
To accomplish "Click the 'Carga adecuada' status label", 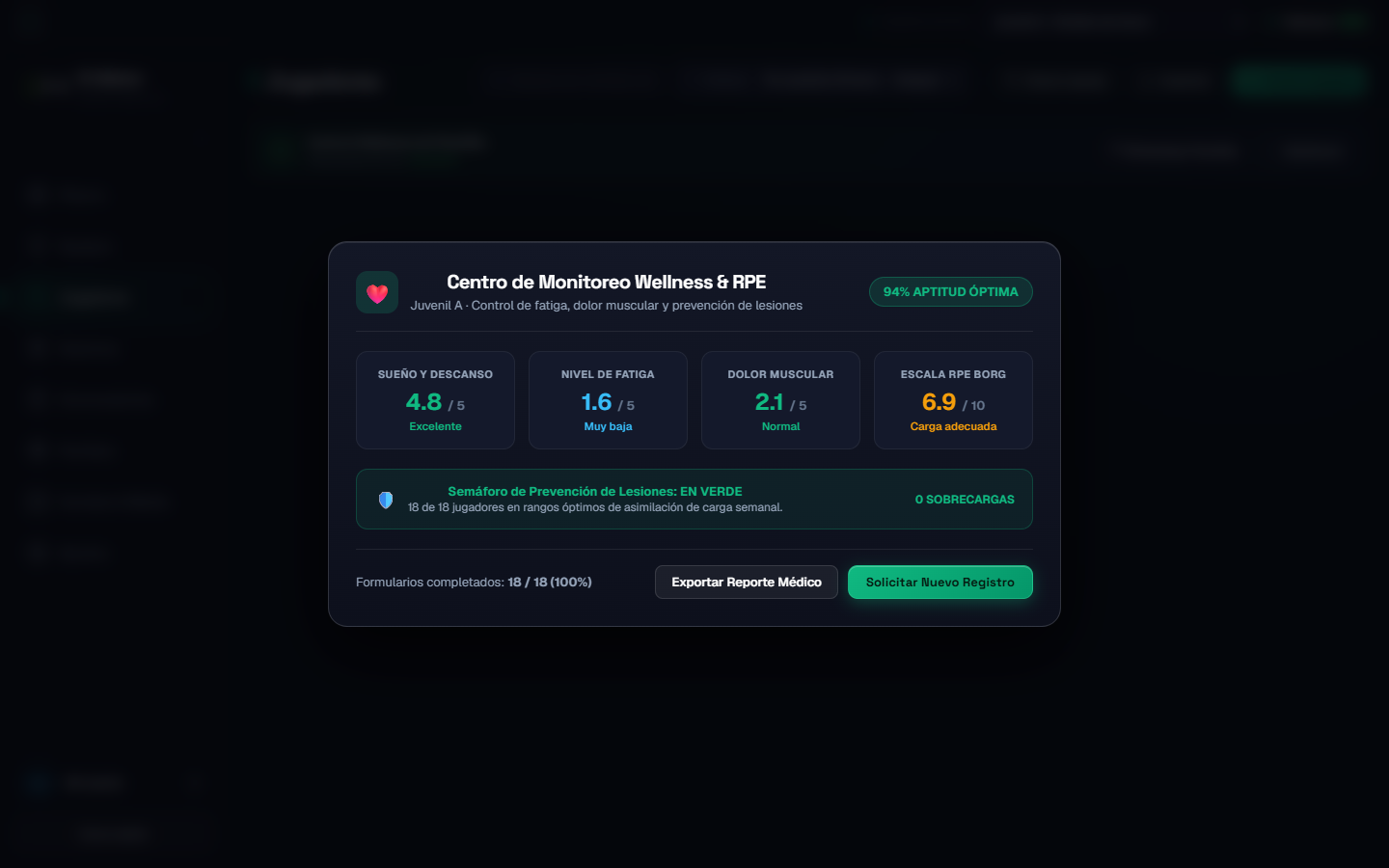I will click(x=953, y=426).
